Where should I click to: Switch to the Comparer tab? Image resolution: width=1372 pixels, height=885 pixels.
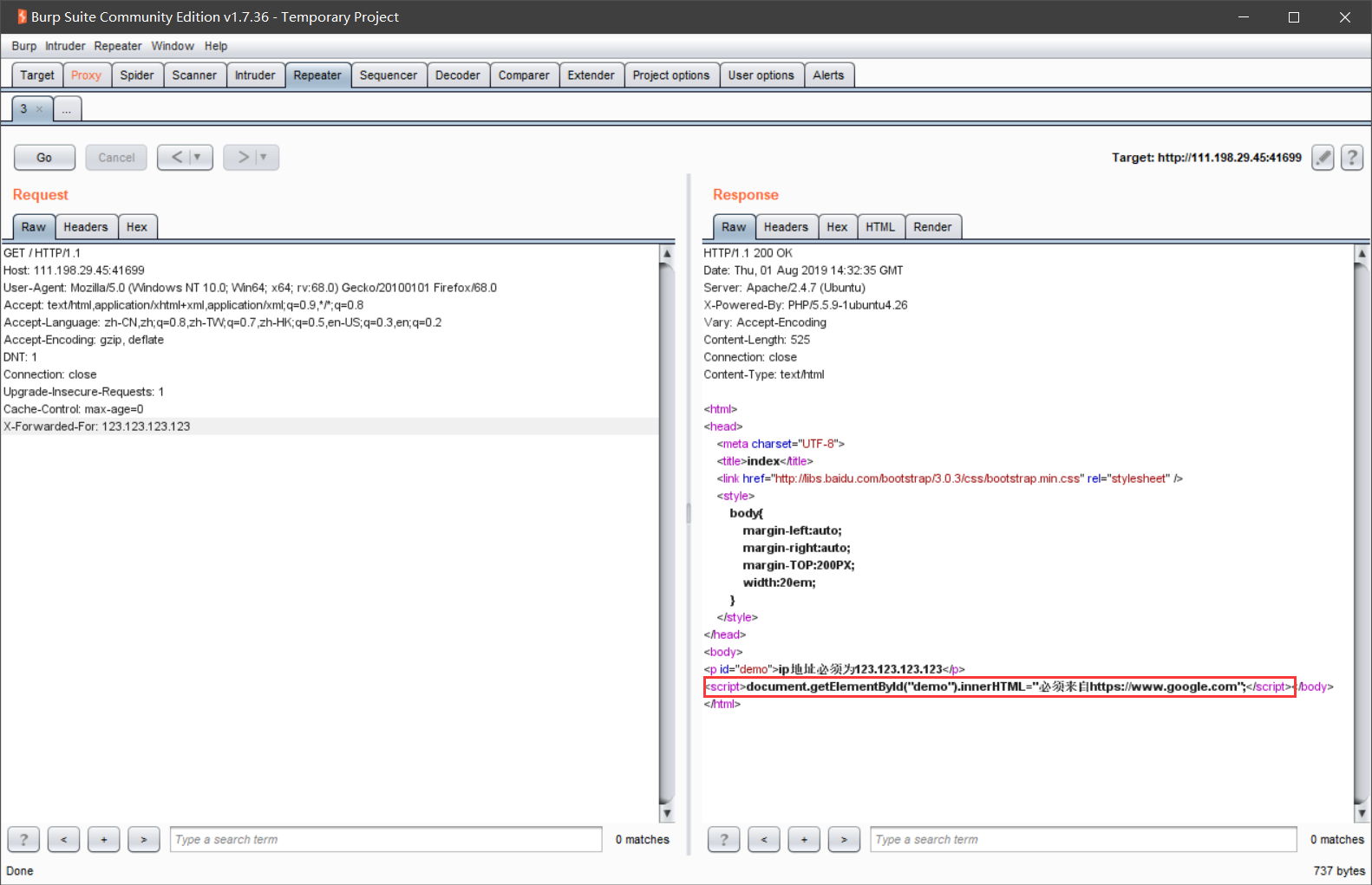(524, 75)
